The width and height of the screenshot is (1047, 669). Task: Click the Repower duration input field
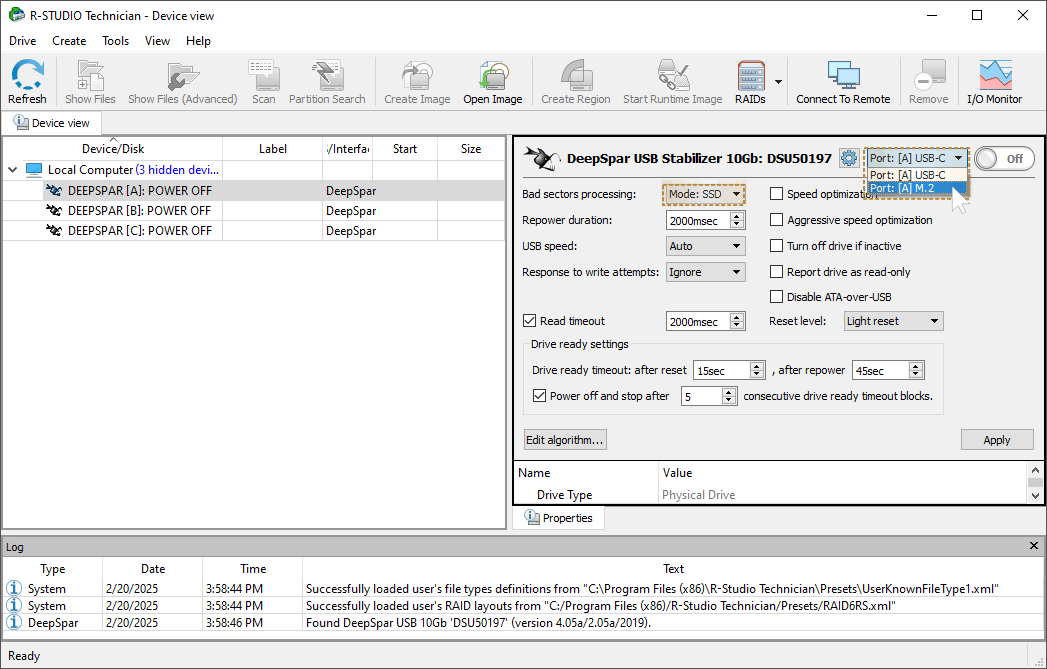pyautogui.click(x=698, y=220)
